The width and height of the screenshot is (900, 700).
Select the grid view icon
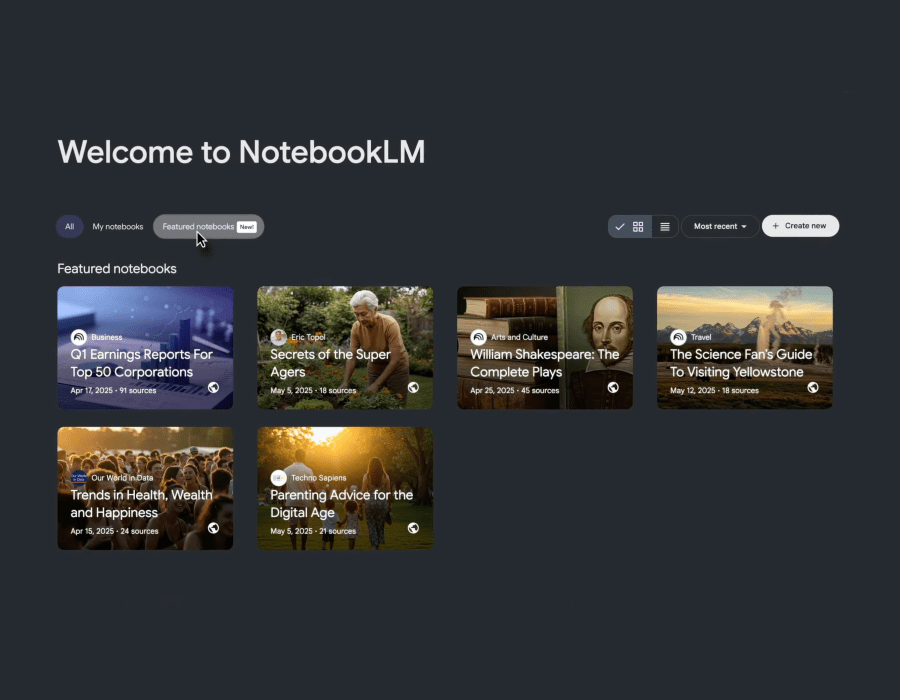coord(639,226)
